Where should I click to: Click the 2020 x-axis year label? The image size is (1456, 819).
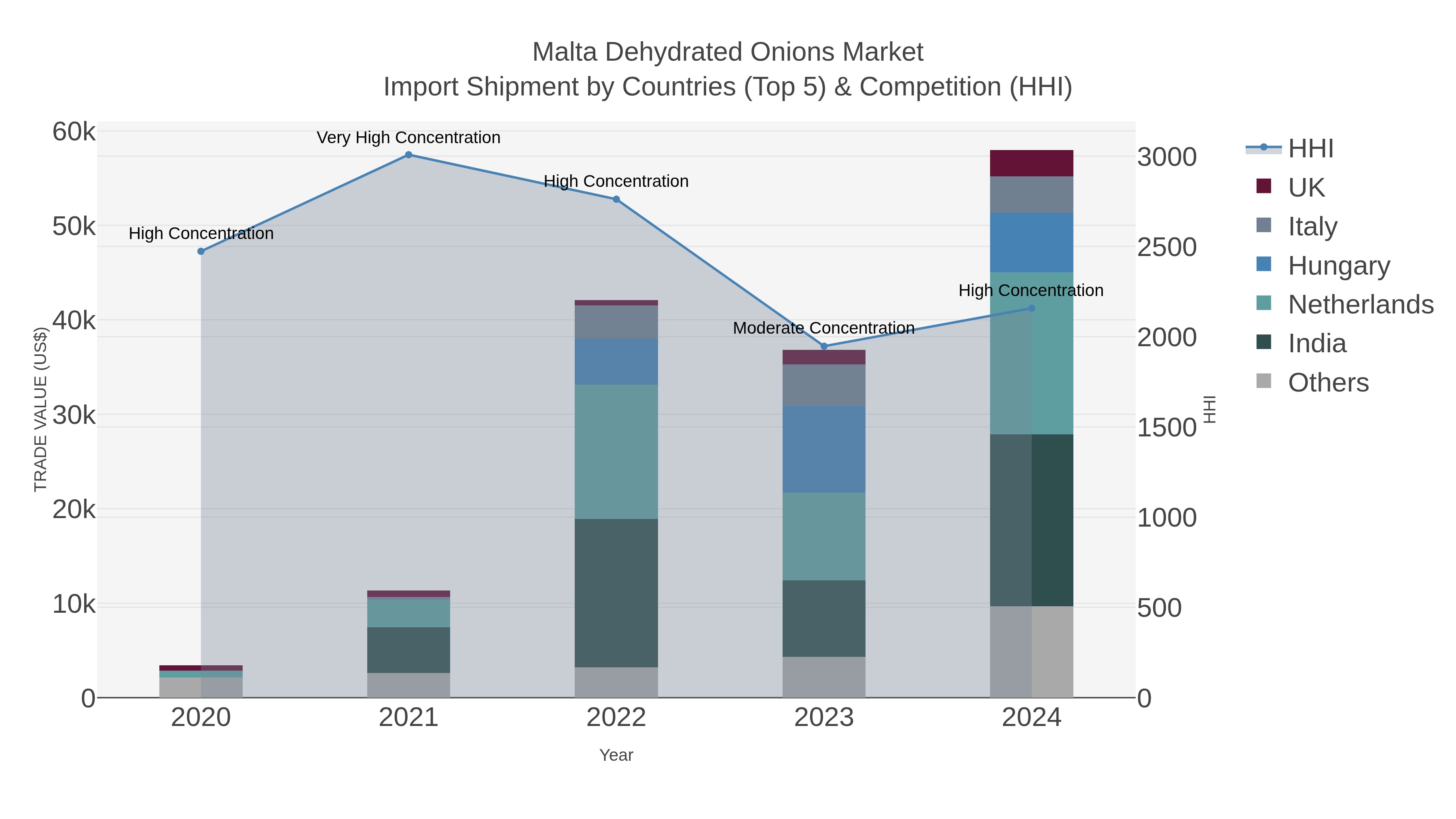point(201,718)
